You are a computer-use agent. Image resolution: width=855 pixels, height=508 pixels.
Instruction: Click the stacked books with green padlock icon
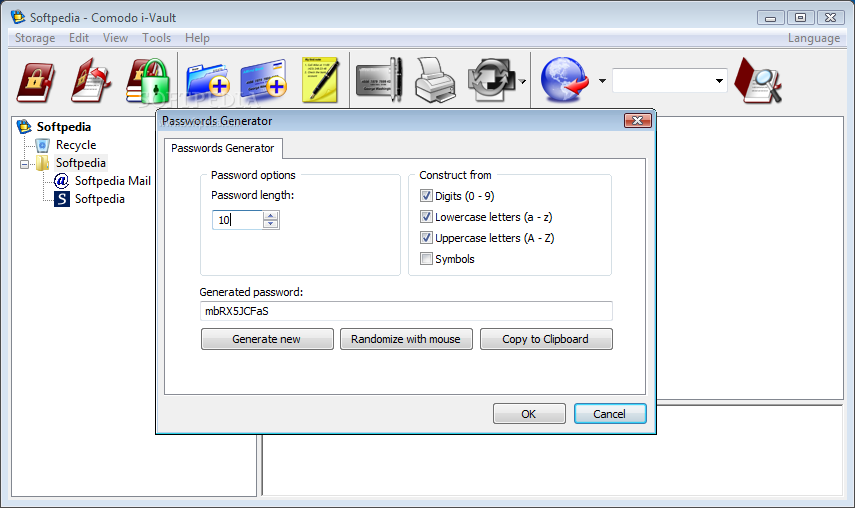coord(148,81)
